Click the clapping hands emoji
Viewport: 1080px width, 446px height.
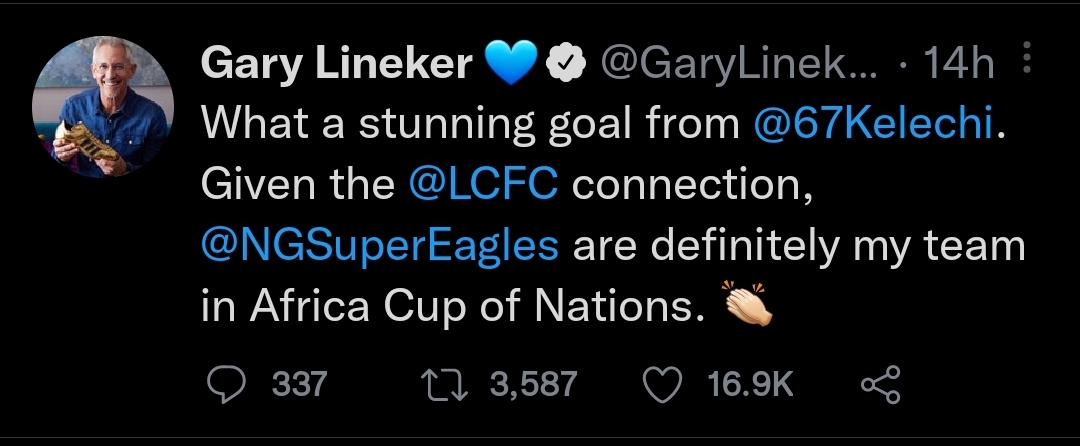pyautogui.click(x=747, y=306)
